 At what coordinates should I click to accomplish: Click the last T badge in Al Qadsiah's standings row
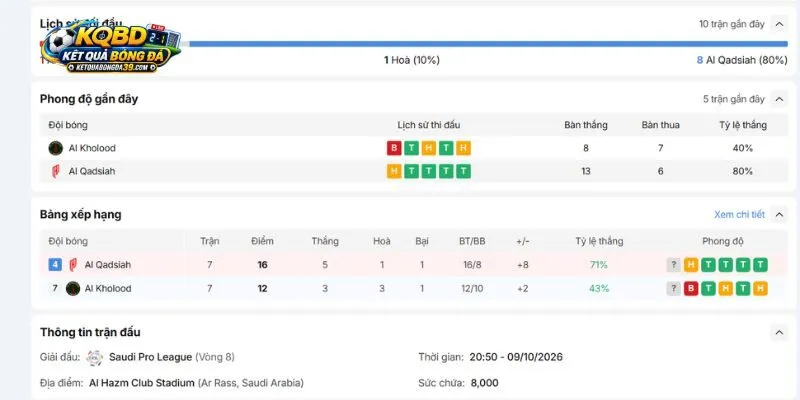tap(760, 265)
